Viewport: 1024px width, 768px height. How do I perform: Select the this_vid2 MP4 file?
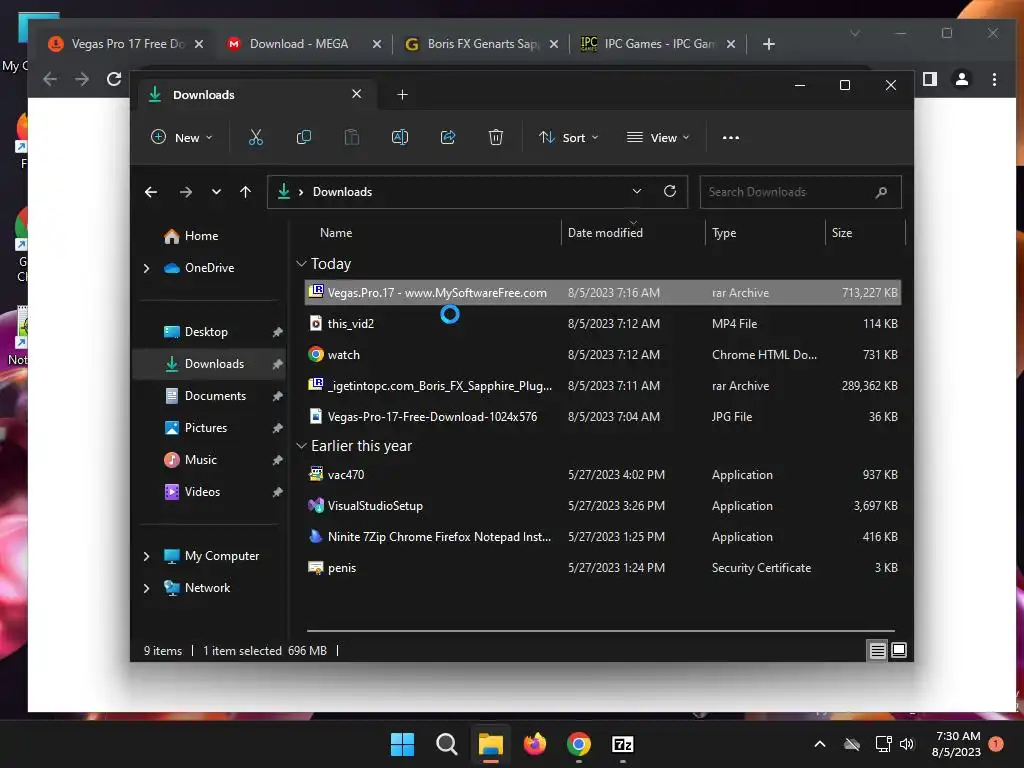[603, 324]
